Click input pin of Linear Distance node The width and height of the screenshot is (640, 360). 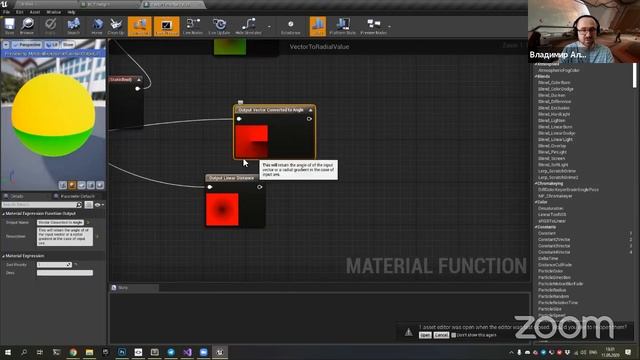coord(210,187)
